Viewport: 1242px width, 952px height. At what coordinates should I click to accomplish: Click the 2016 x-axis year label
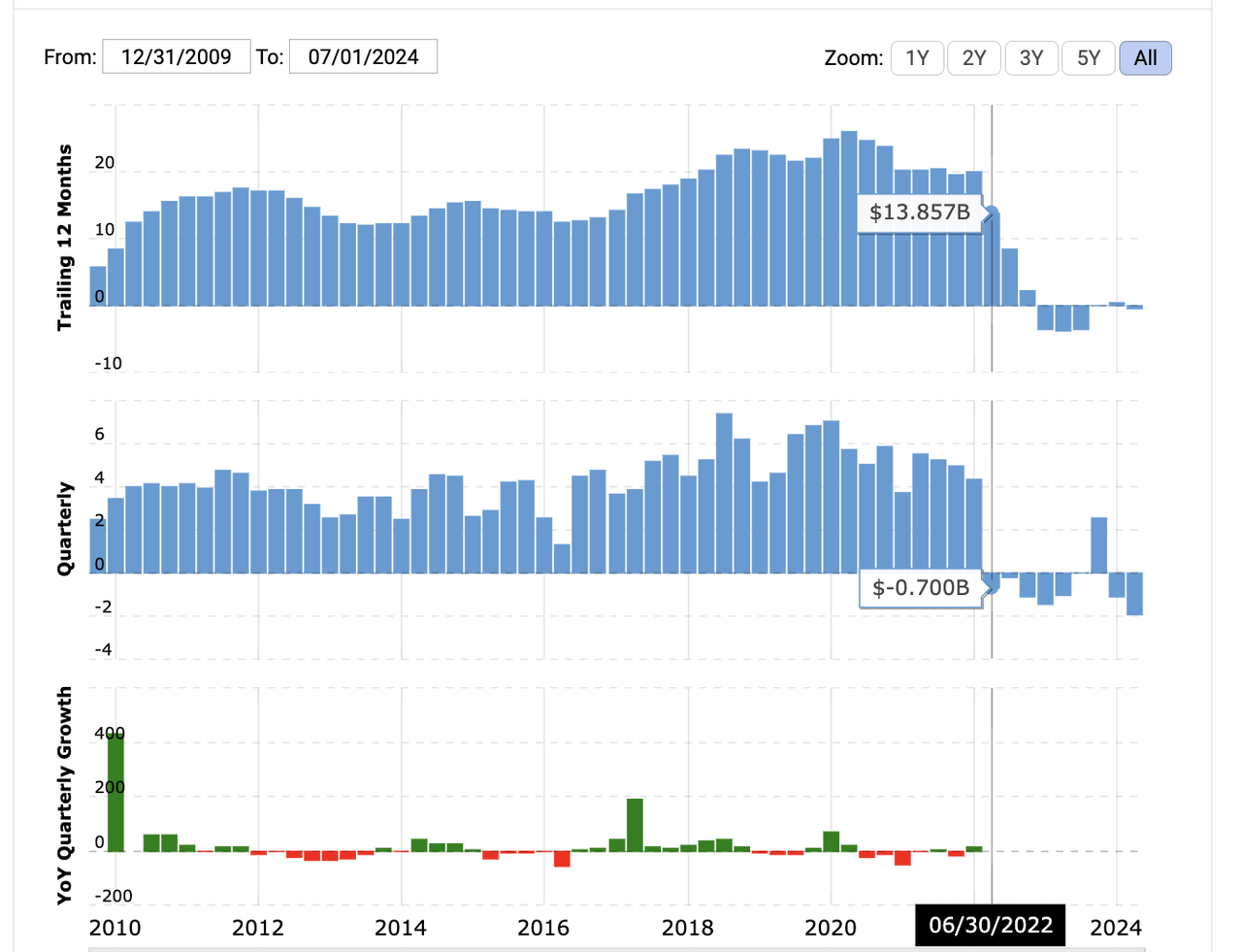click(543, 928)
